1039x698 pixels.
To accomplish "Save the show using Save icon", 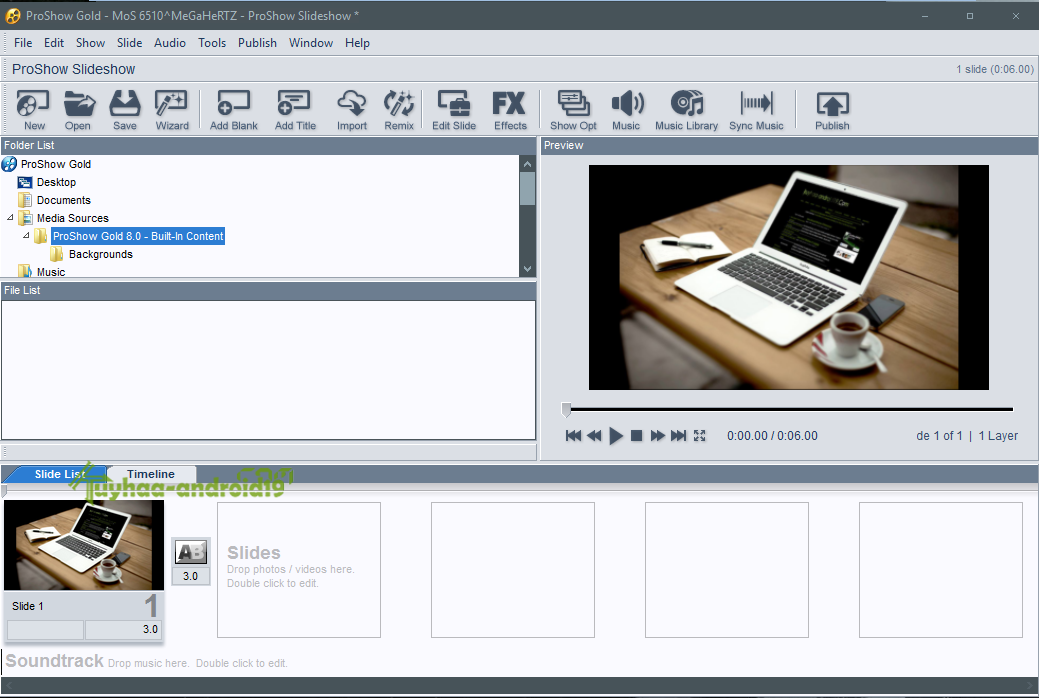I will tap(125, 110).
